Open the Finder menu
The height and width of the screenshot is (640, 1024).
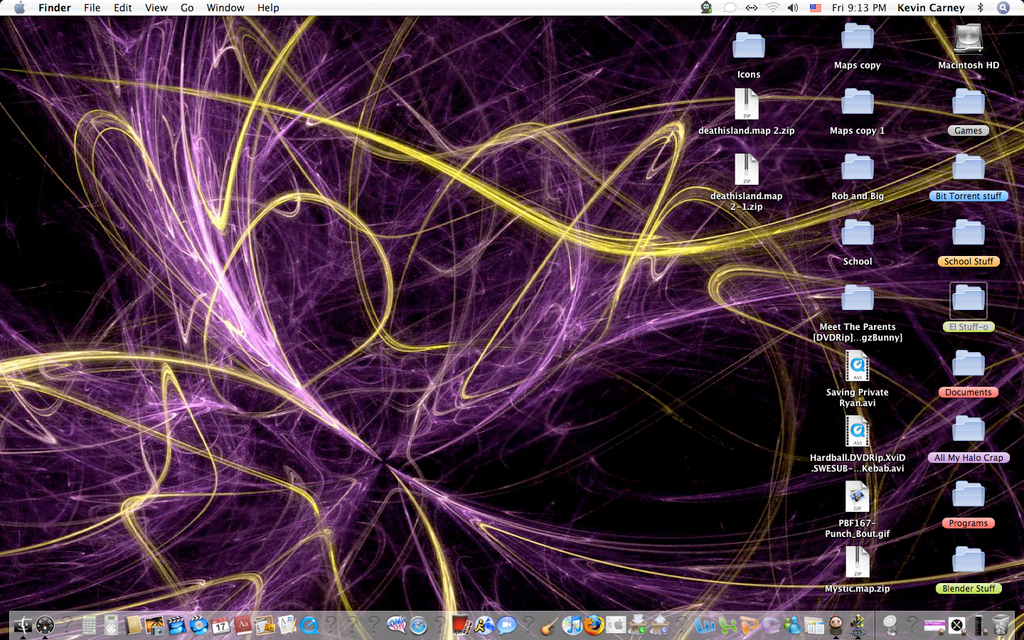pos(55,8)
